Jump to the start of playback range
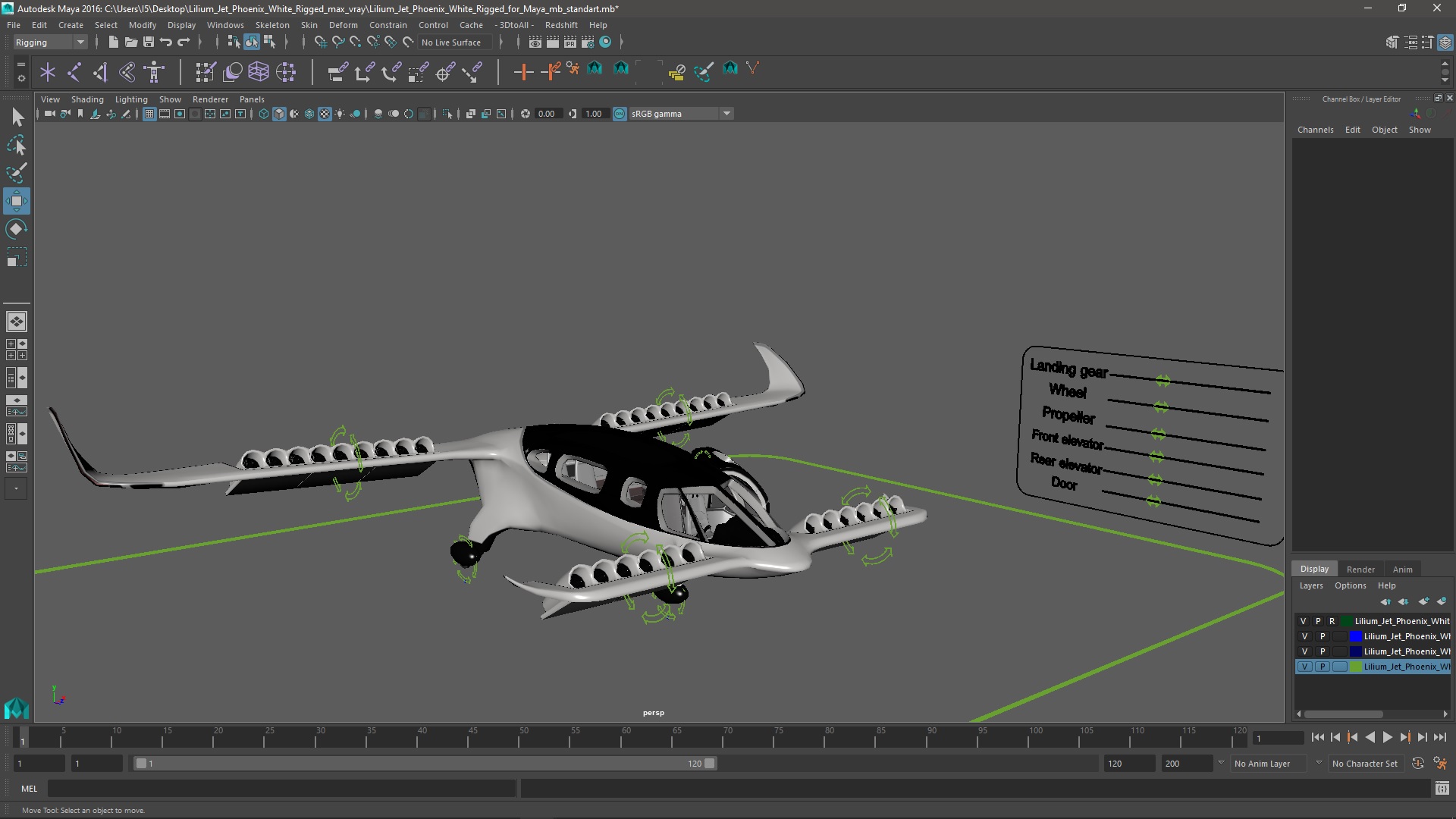Screen dimensions: 1456x819 [x=1317, y=737]
